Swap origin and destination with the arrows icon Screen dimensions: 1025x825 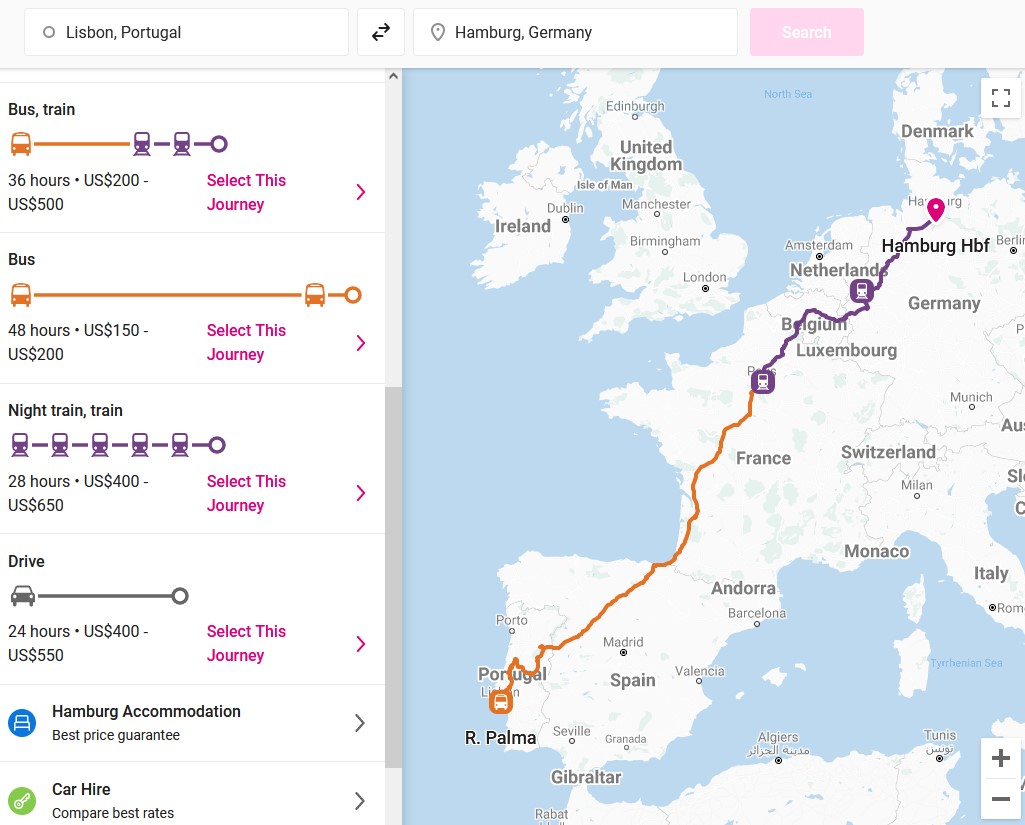point(380,32)
